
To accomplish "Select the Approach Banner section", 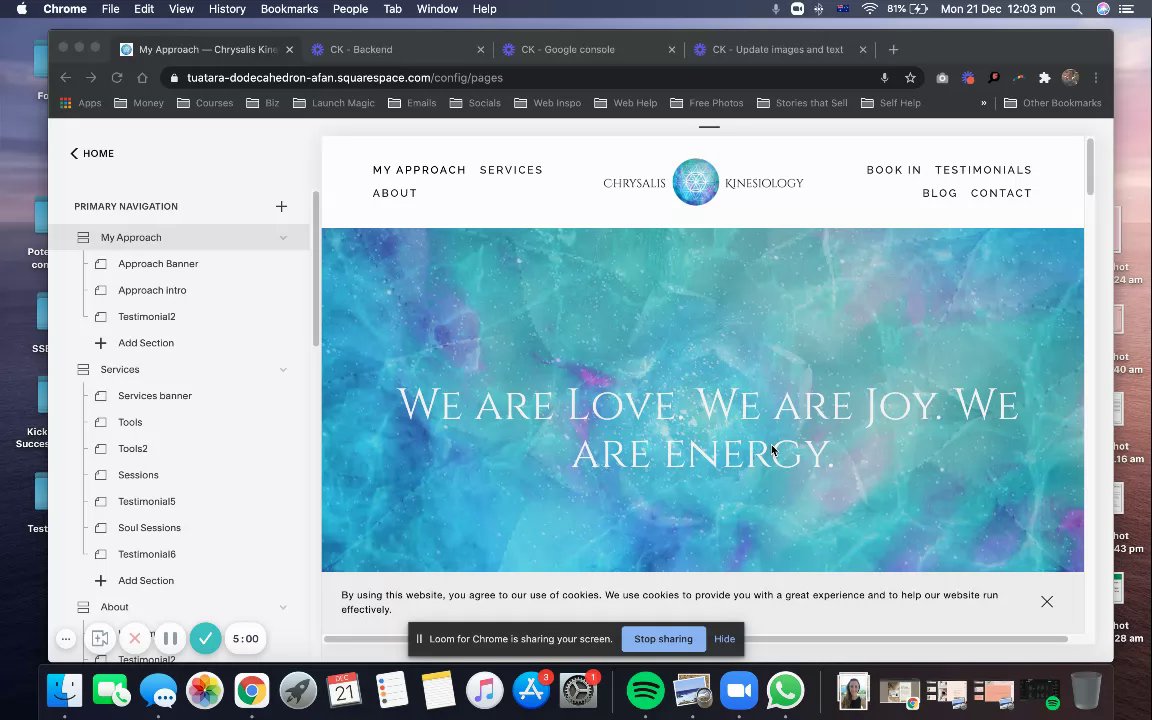I will (158, 264).
